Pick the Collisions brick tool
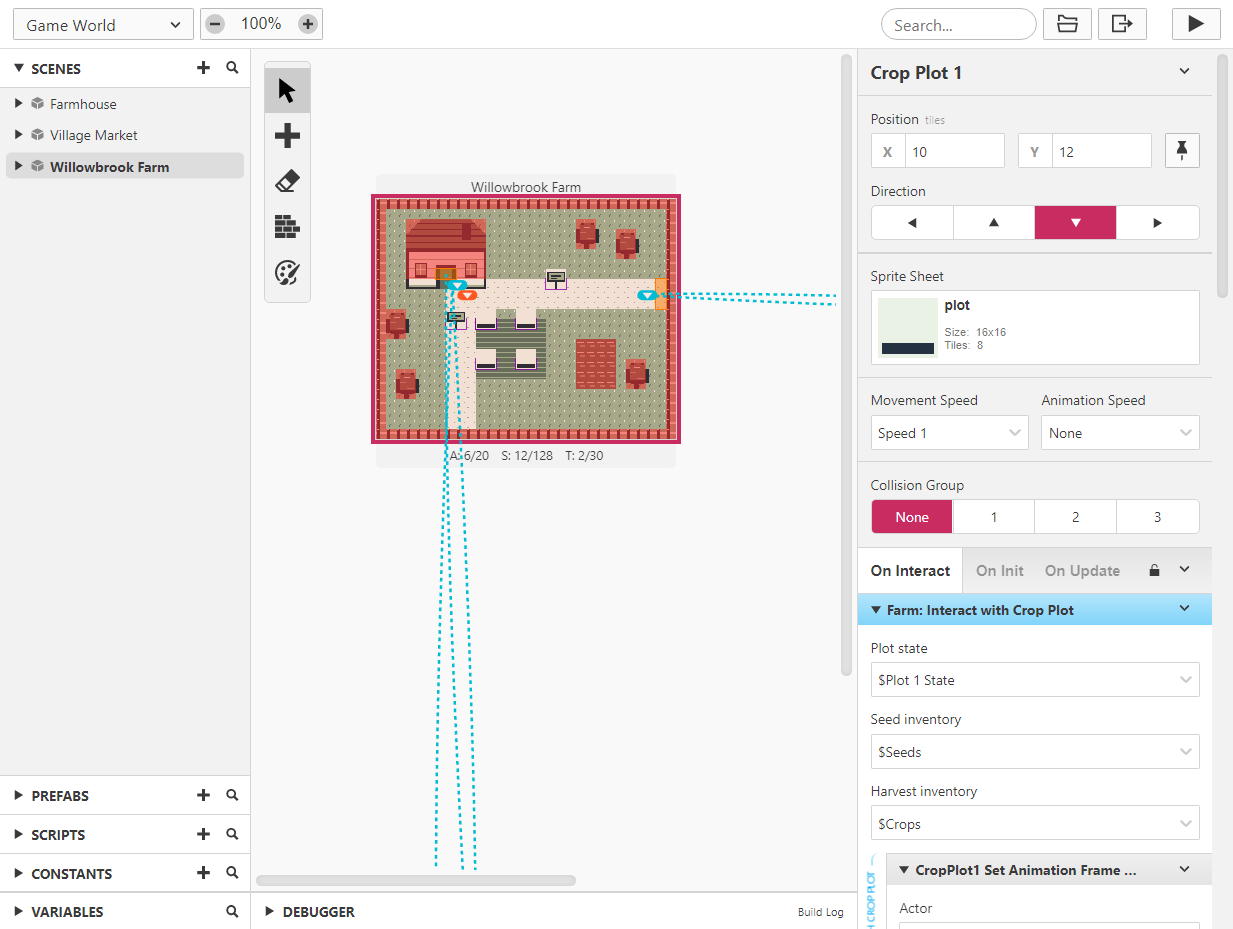The height and width of the screenshot is (929, 1233). point(287,227)
